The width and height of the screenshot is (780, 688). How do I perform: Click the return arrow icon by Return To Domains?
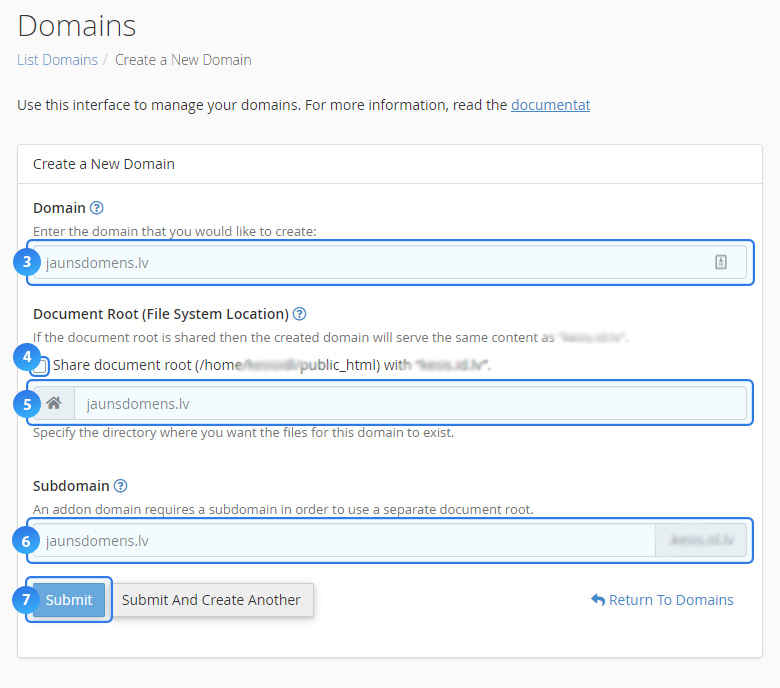coord(598,599)
